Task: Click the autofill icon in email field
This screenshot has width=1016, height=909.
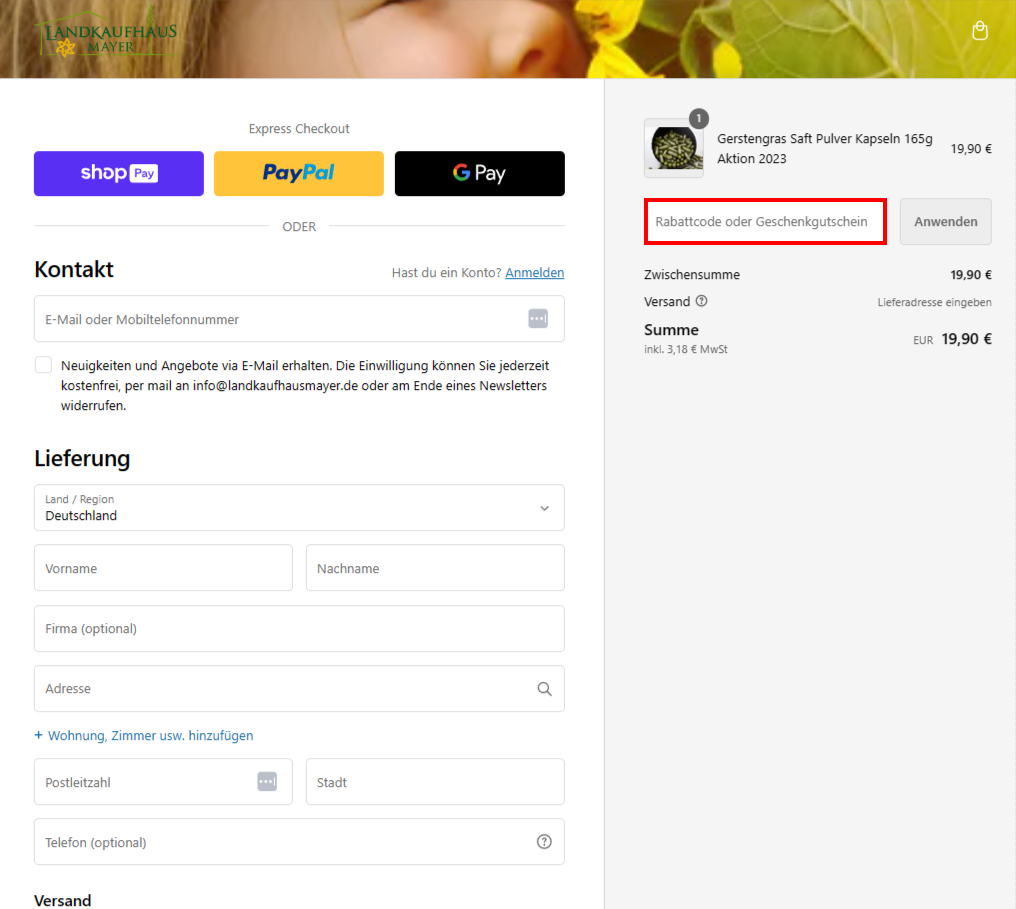Action: point(538,319)
